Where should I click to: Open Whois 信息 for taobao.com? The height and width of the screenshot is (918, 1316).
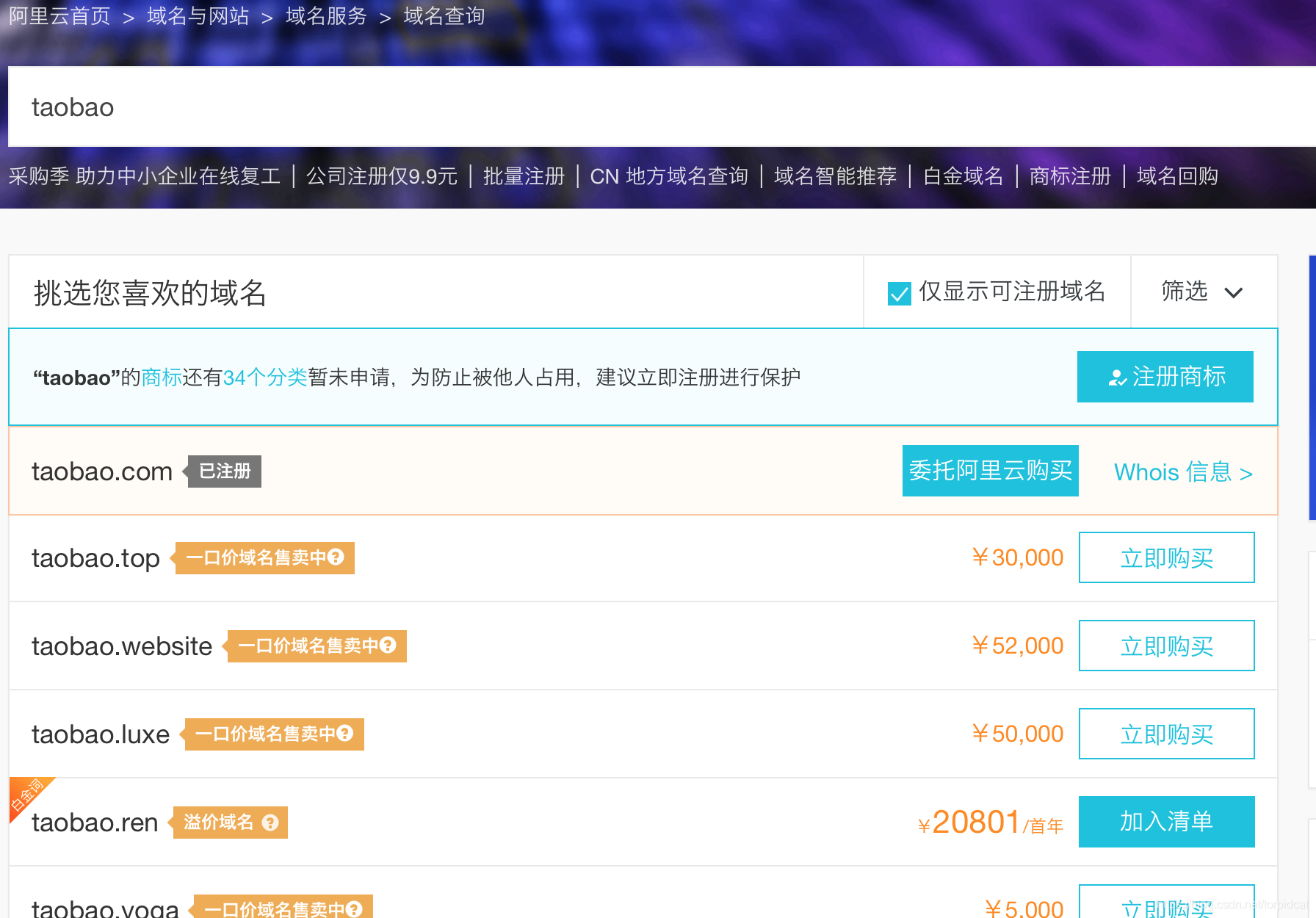pos(1183,472)
